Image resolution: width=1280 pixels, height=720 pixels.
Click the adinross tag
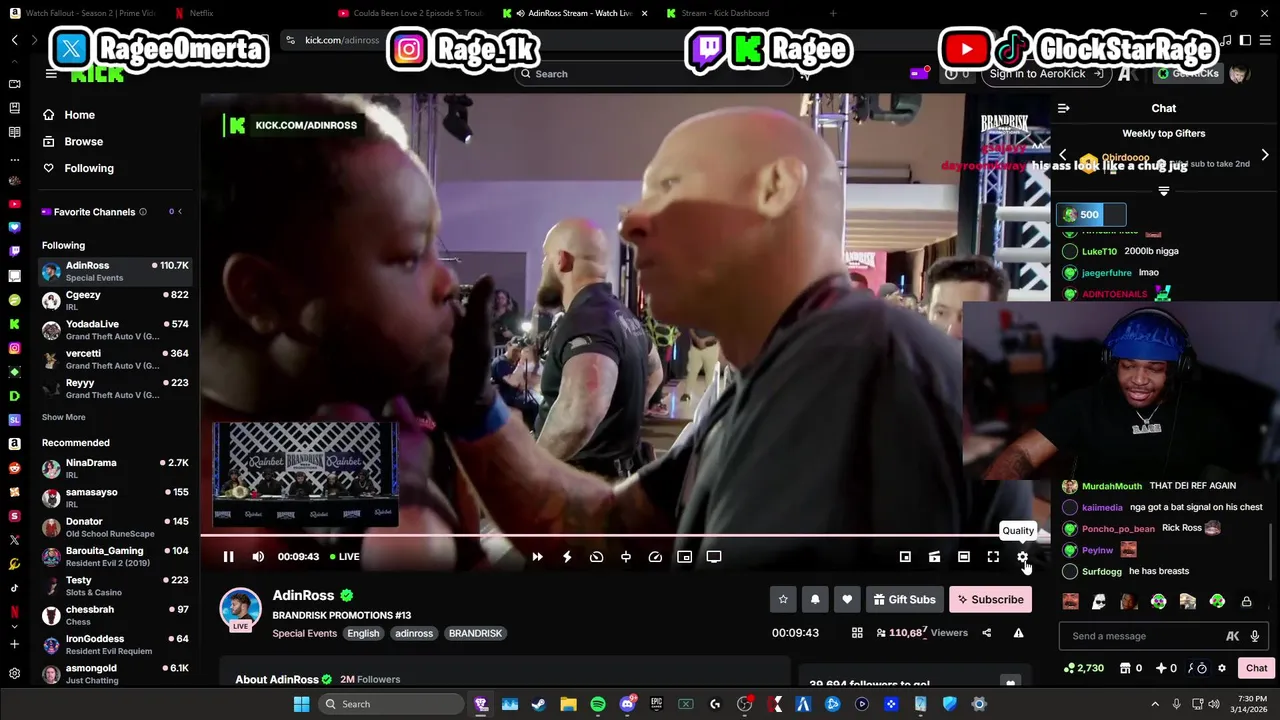coord(414,633)
